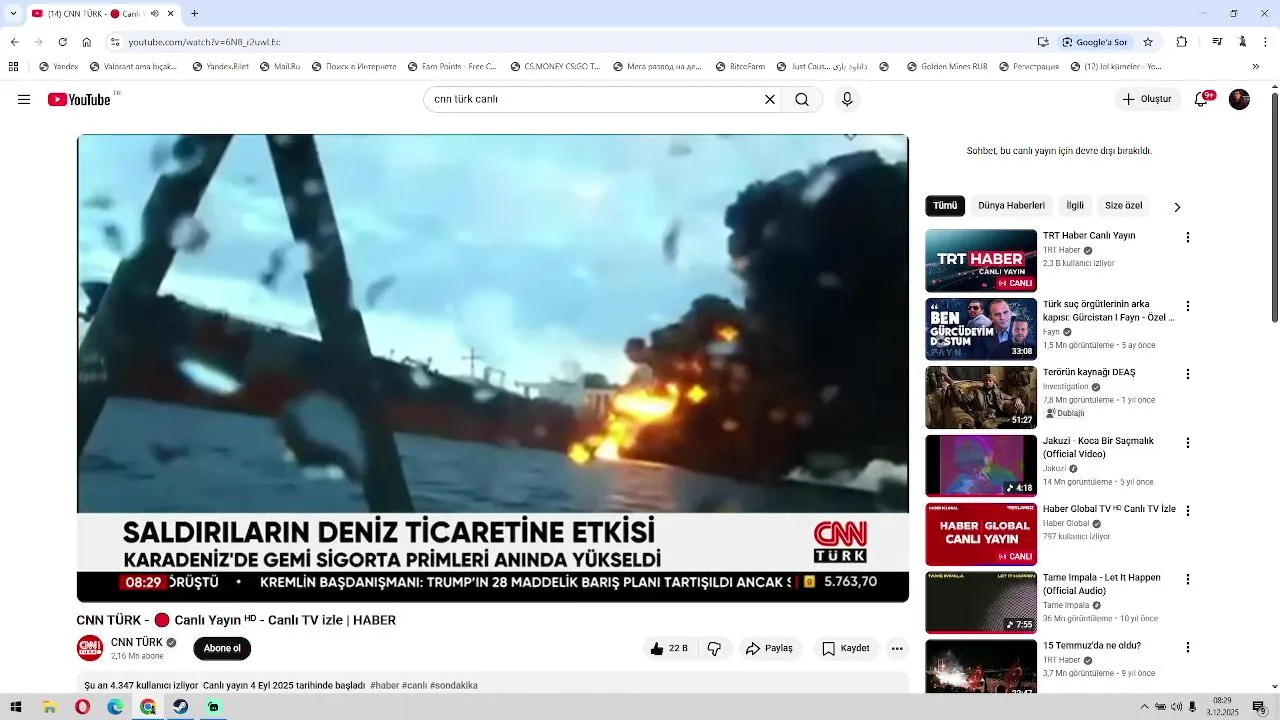Open options menu for Jakuzi video
This screenshot has height=720, width=1280.
[x=1188, y=442]
